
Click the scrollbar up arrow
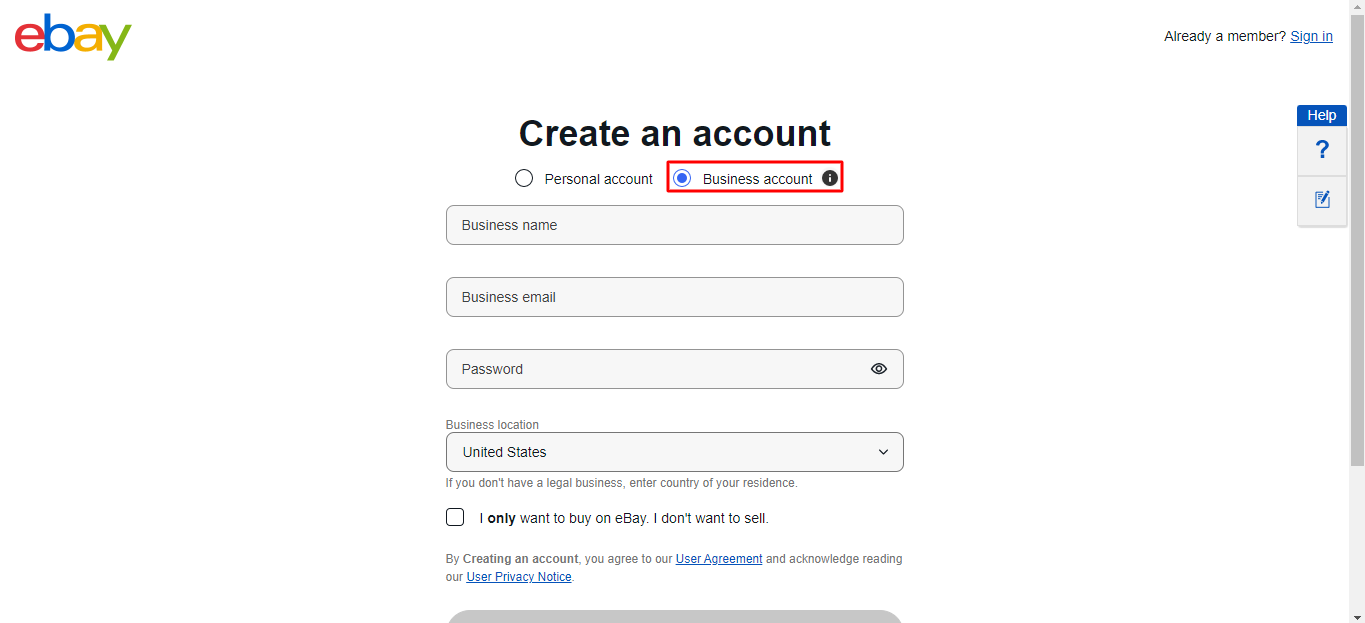coord(1358,6)
